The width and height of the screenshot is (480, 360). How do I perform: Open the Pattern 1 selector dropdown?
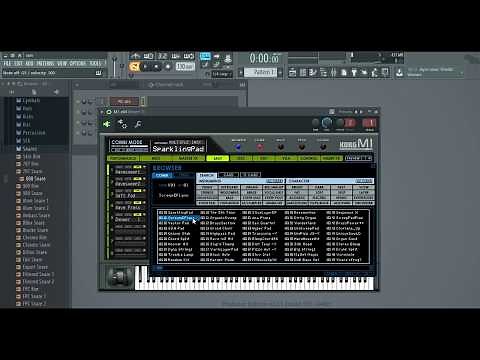pos(260,72)
